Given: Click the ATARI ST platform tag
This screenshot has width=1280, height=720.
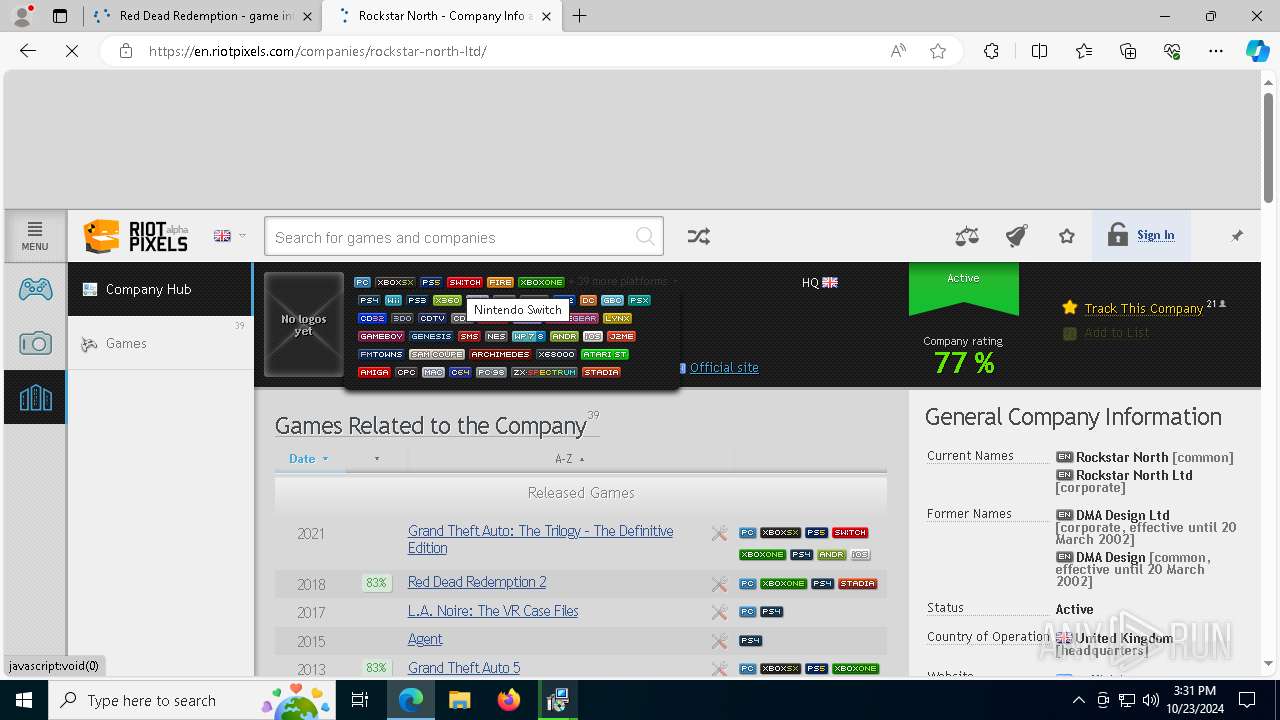Looking at the screenshot, I should tap(605, 354).
